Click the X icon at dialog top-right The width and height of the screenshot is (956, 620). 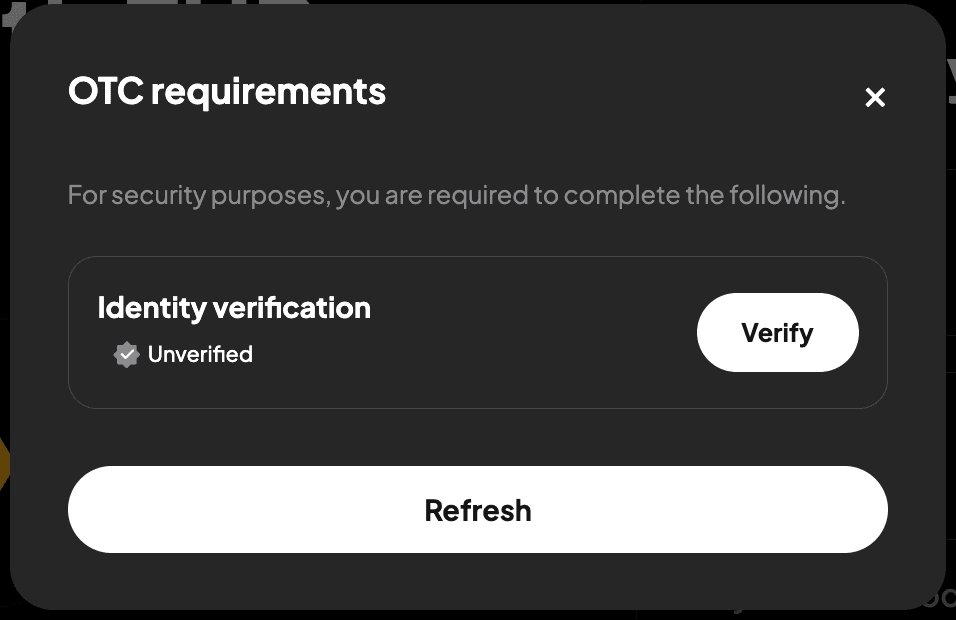tap(875, 97)
